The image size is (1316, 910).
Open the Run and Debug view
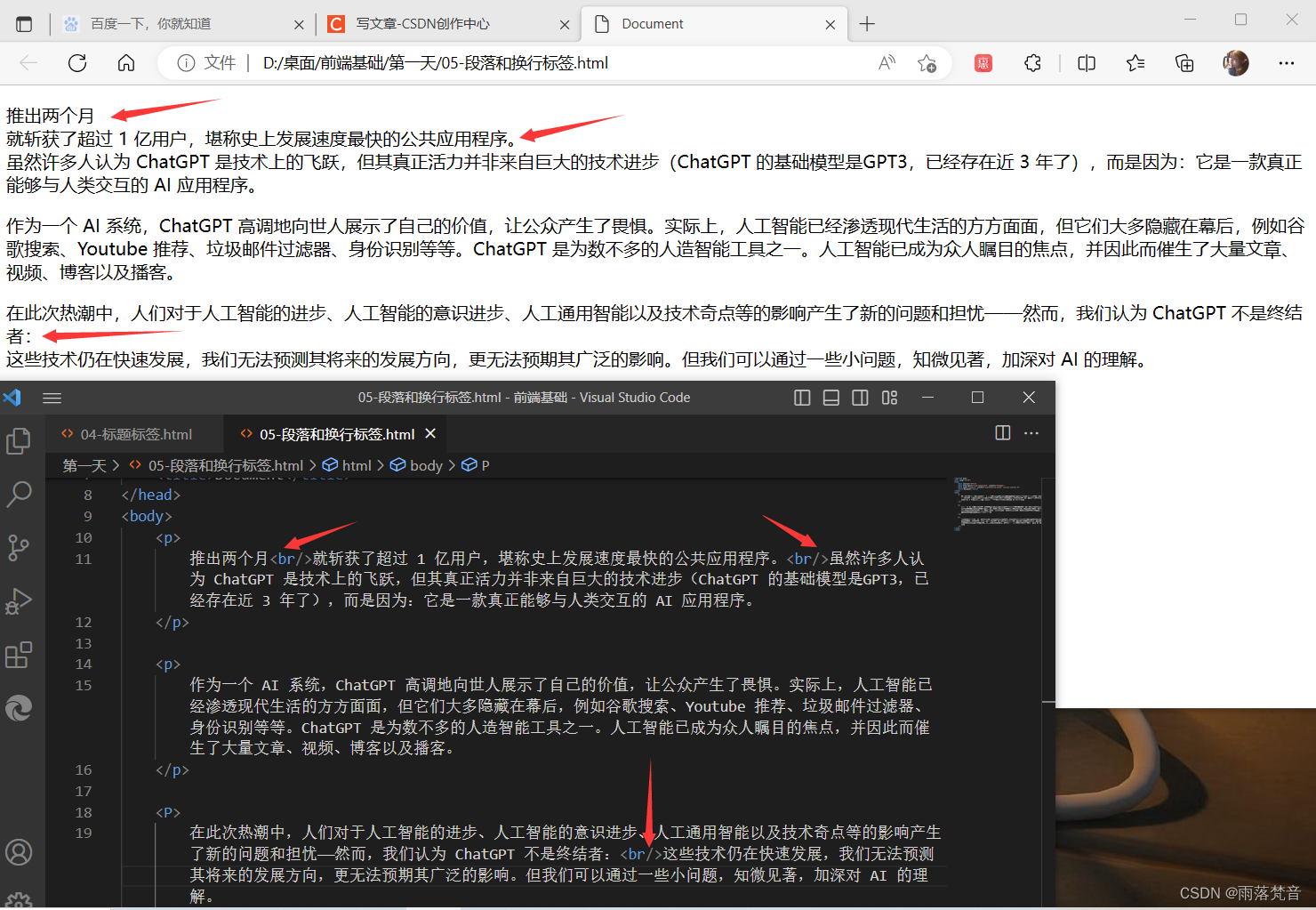pos(19,601)
